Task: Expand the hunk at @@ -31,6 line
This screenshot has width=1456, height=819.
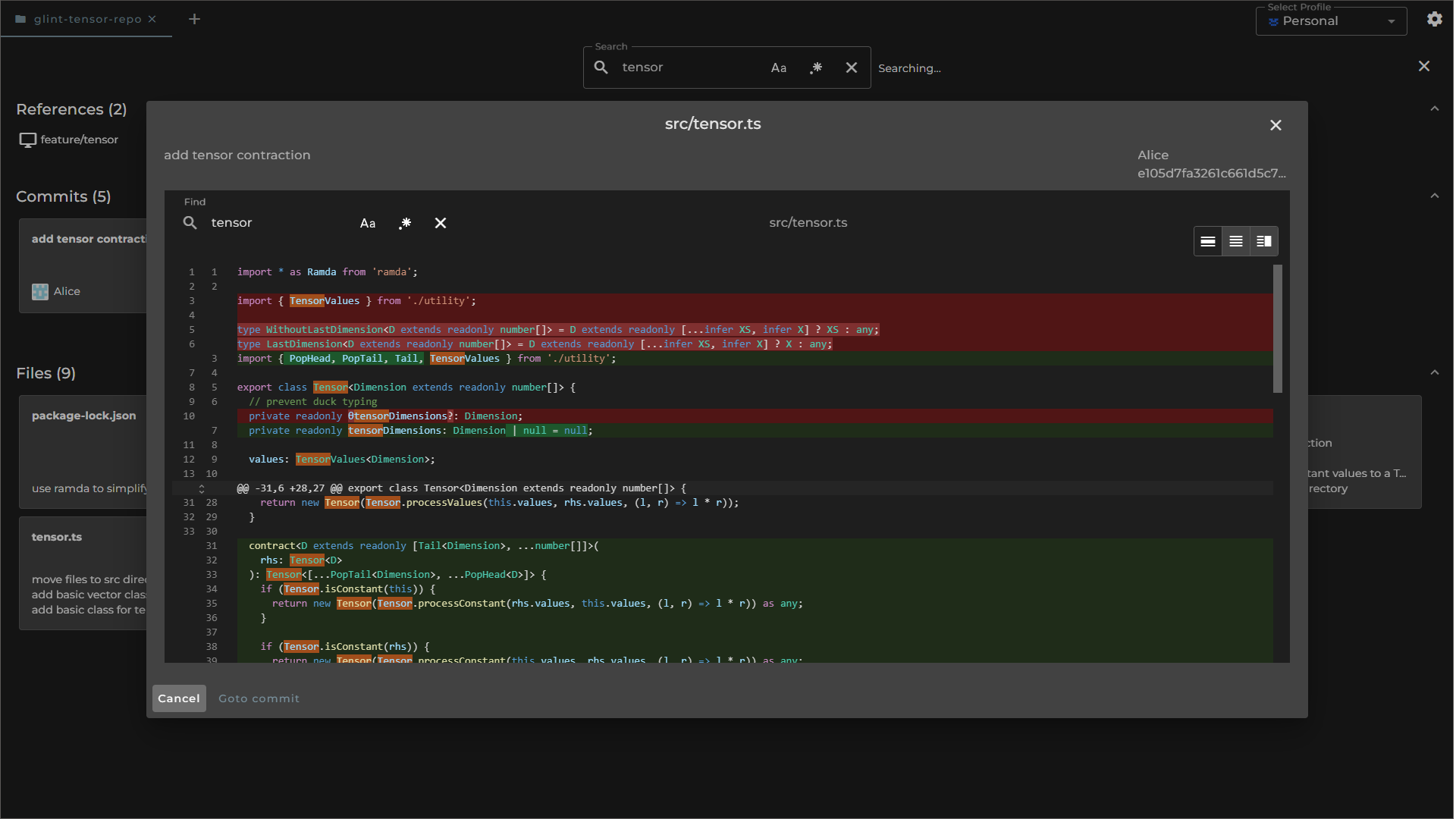Action: (202, 489)
